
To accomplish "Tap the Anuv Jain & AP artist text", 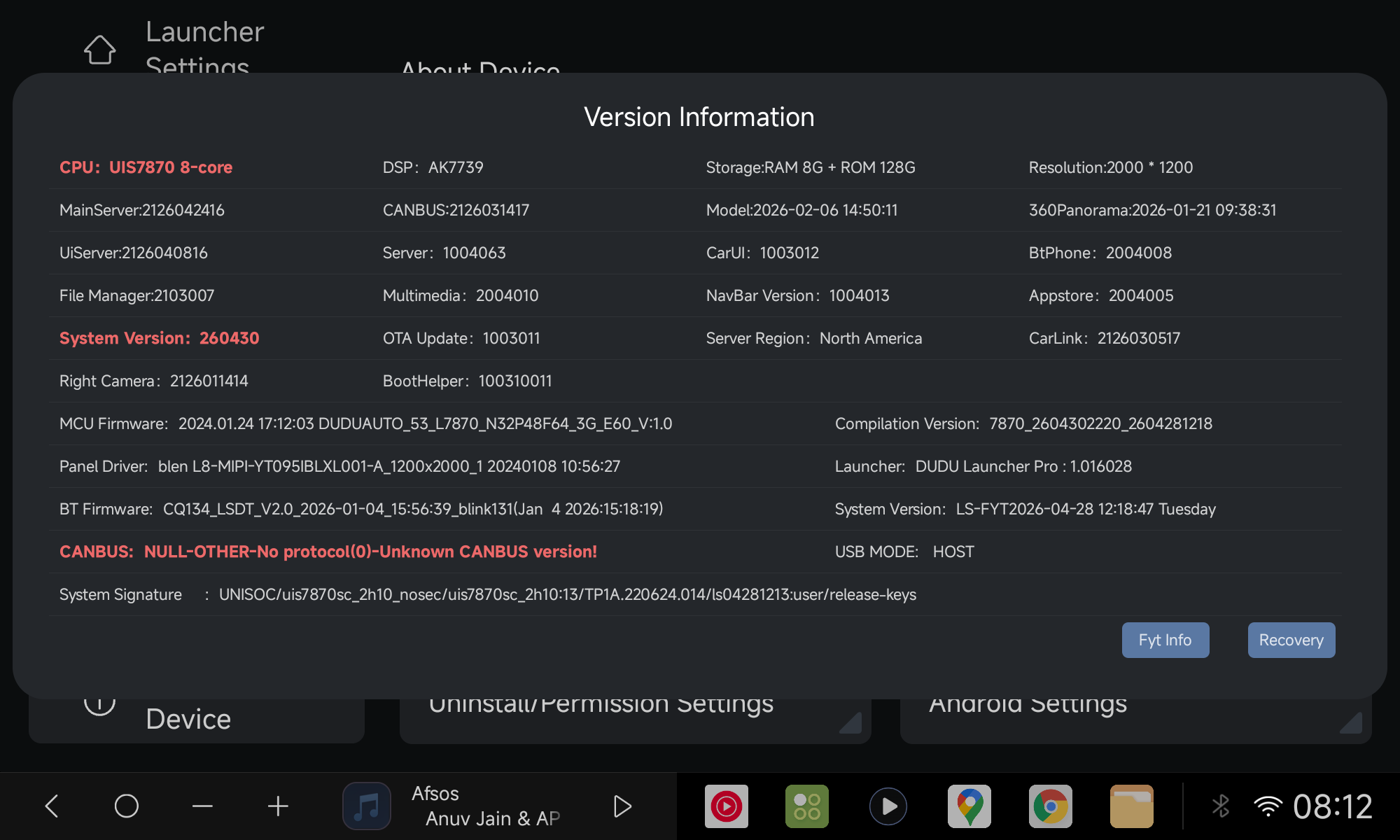I will tap(493, 818).
